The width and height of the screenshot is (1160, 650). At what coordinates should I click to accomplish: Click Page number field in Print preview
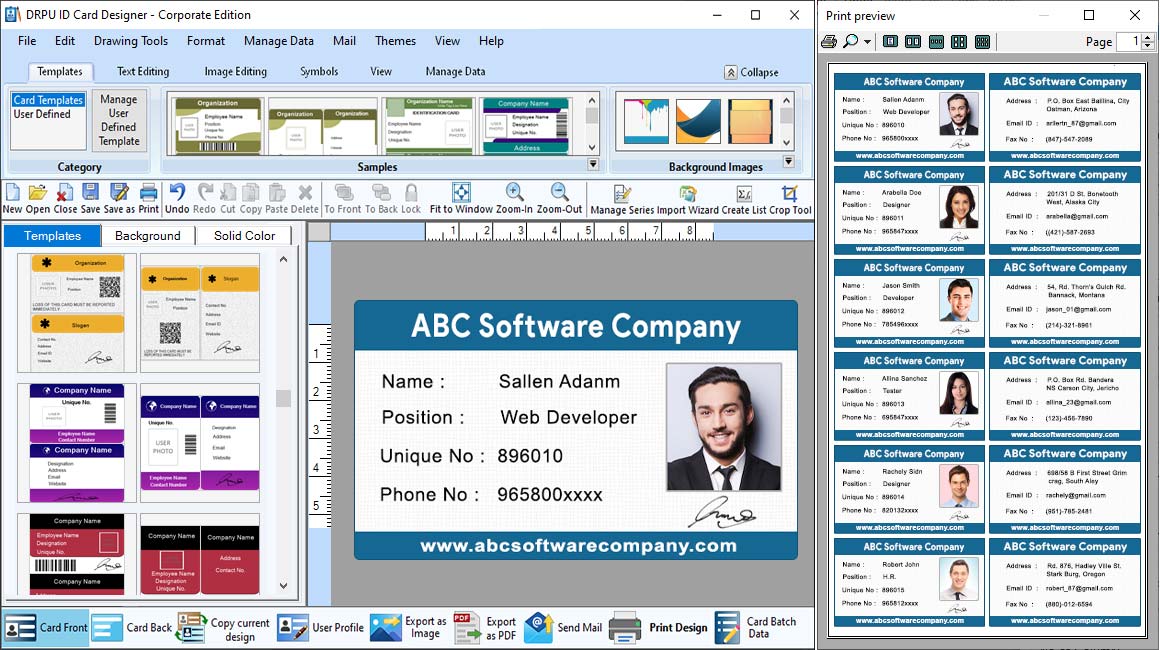tap(1130, 41)
